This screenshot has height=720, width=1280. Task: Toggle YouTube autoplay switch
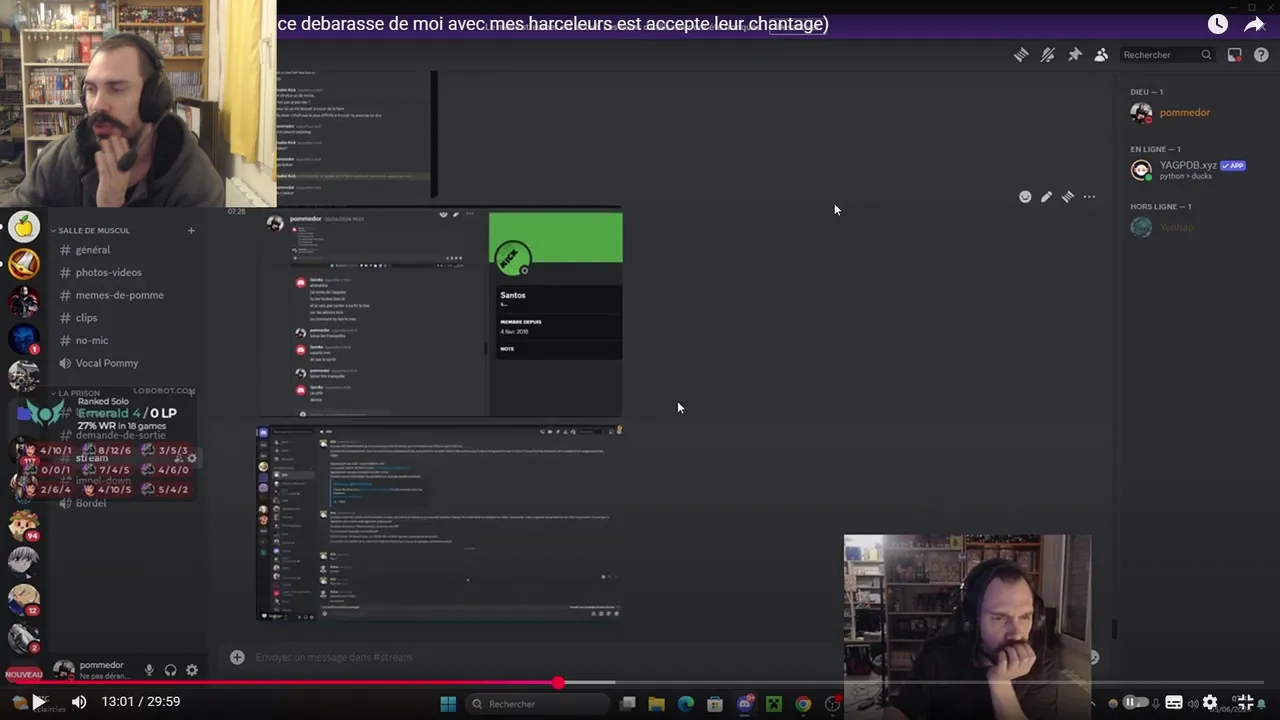(x=1135, y=702)
